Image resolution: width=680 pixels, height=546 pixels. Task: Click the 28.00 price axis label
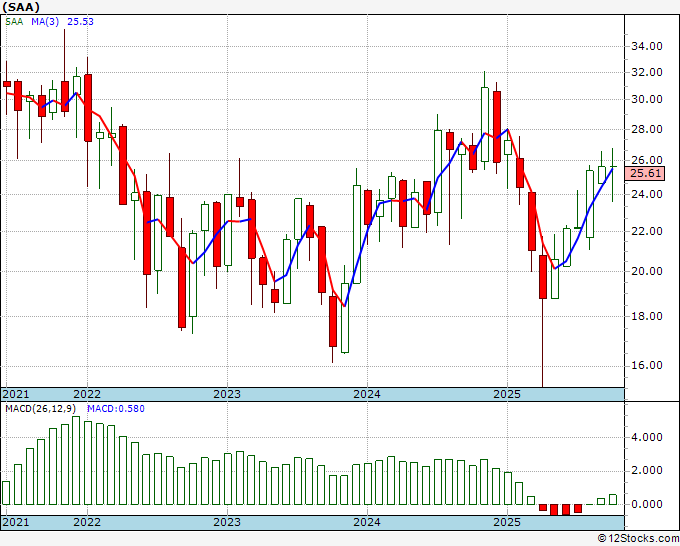coord(647,129)
